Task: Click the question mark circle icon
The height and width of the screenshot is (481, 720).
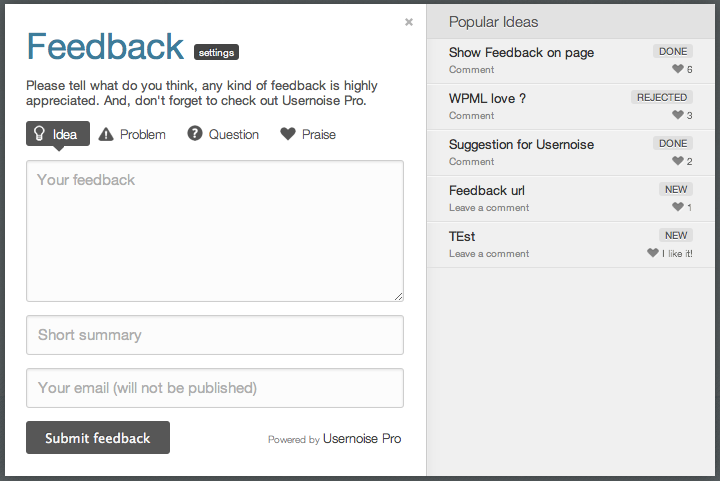Action: click(195, 134)
